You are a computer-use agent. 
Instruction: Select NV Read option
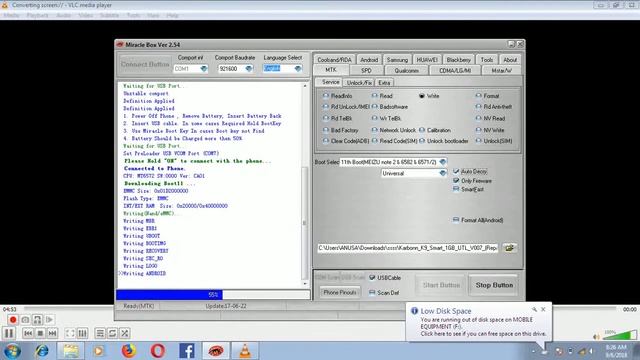click(490, 118)
